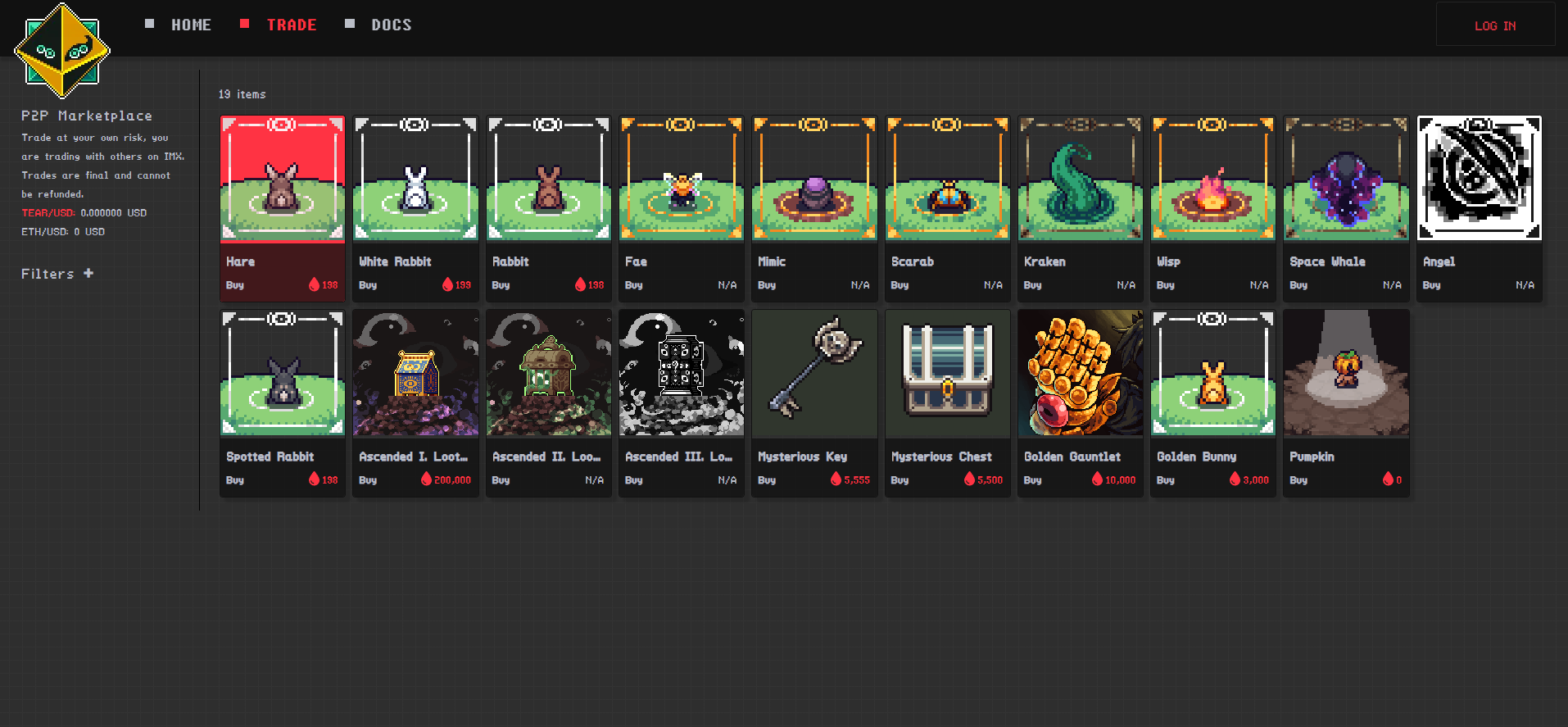
Task: Click the Ascended I. Loot chest image
Action: pyautogui.click(x=415, y=373)
